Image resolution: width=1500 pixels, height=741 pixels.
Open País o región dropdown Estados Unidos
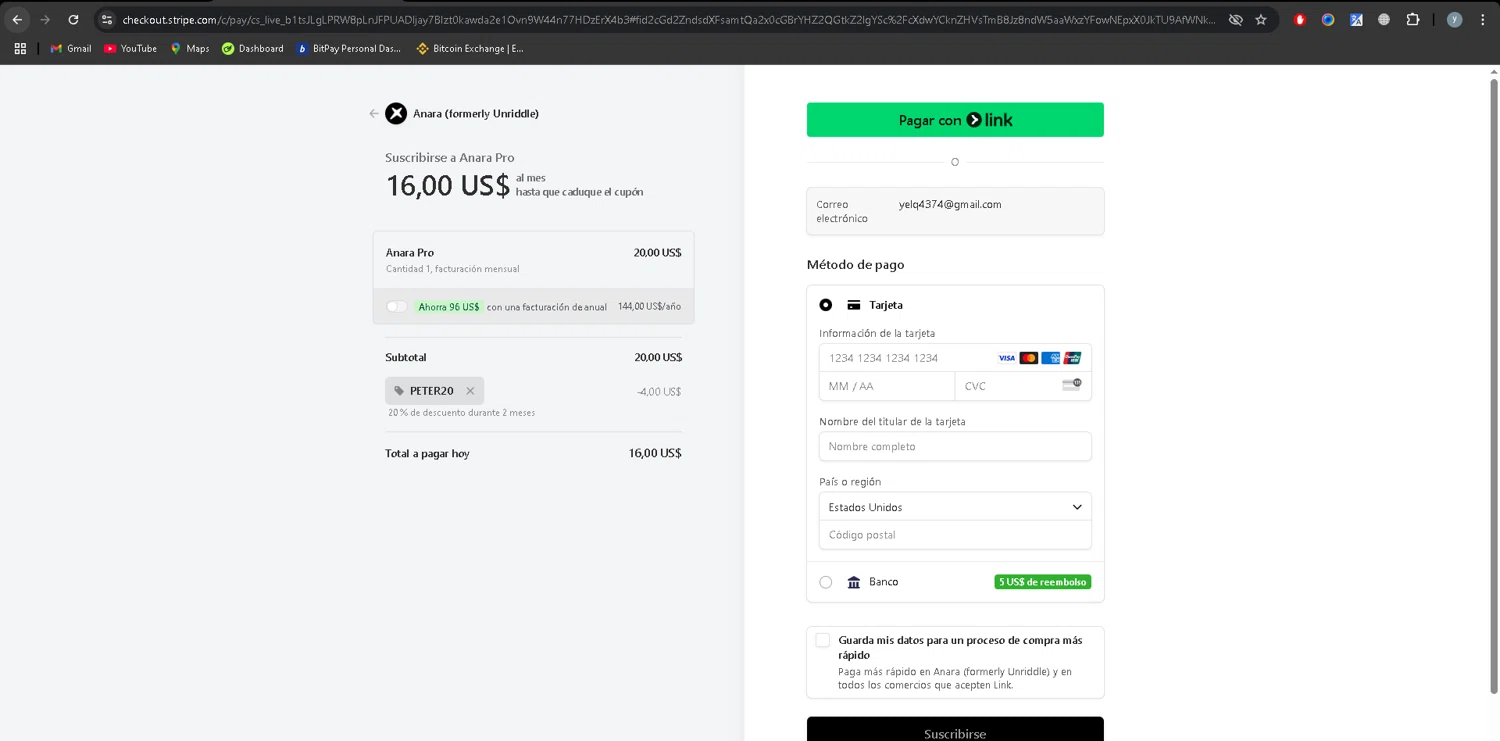955,507
